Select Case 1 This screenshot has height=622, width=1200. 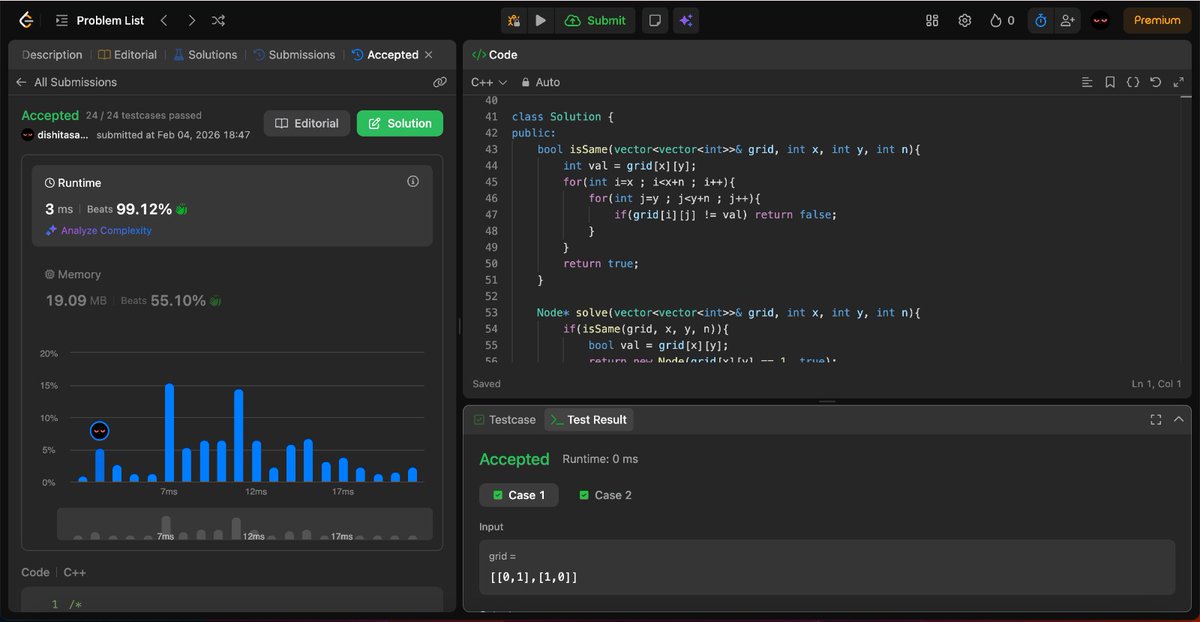(519, 495)
